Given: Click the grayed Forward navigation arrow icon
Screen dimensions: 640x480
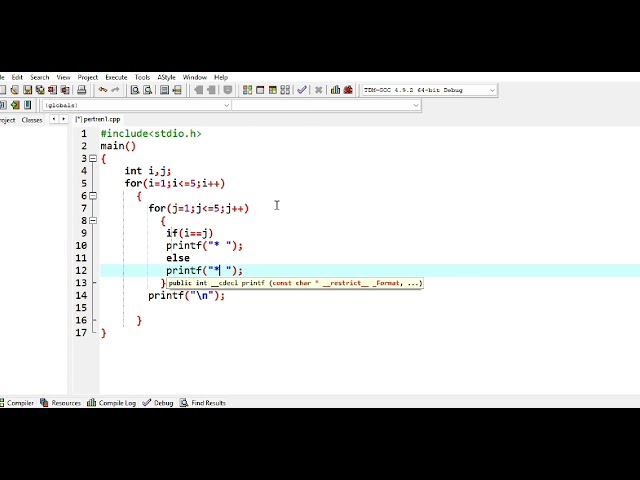Looking at the screenshot, I should (x=211, y=90).
